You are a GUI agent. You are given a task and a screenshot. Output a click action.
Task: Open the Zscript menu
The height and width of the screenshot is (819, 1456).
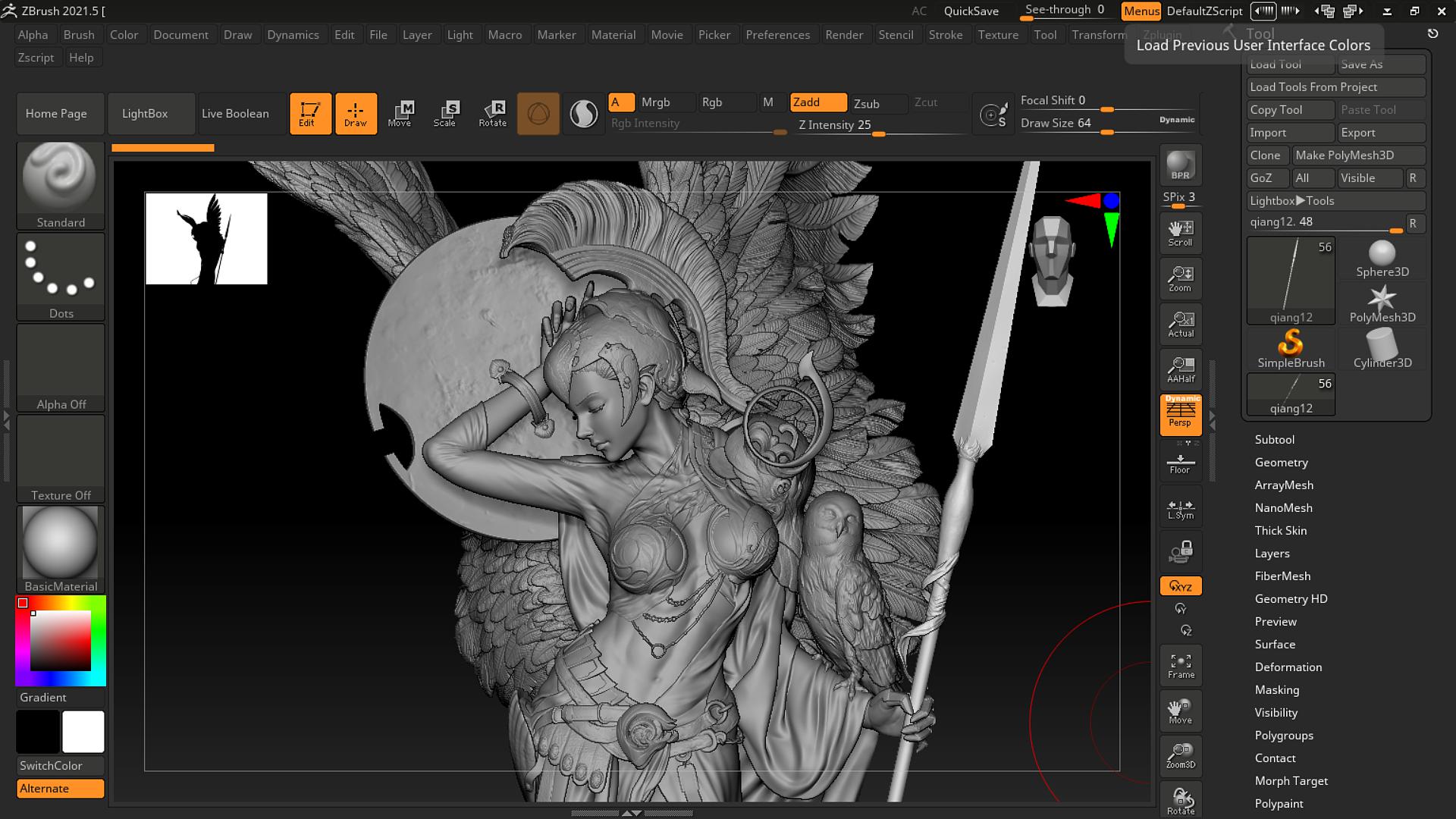pyautogui.click(x=36, y=58)
